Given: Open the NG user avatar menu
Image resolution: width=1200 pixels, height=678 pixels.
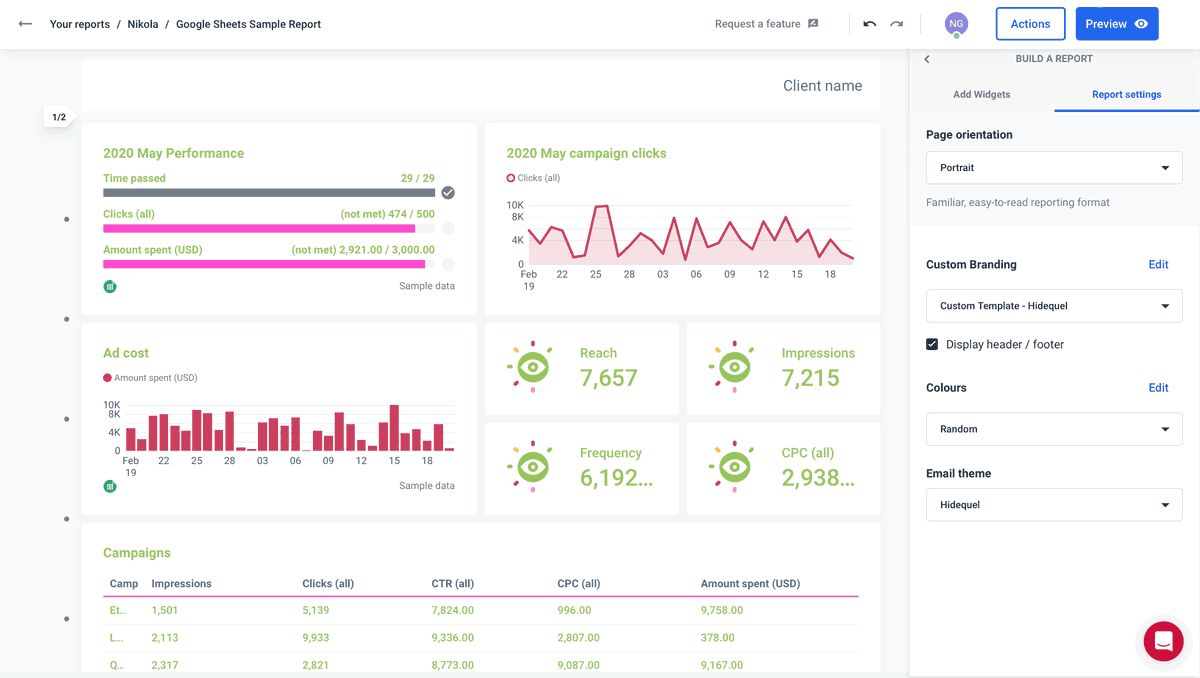Looking at the screenshot, I should pyautogui.click(x=956, y=23).
